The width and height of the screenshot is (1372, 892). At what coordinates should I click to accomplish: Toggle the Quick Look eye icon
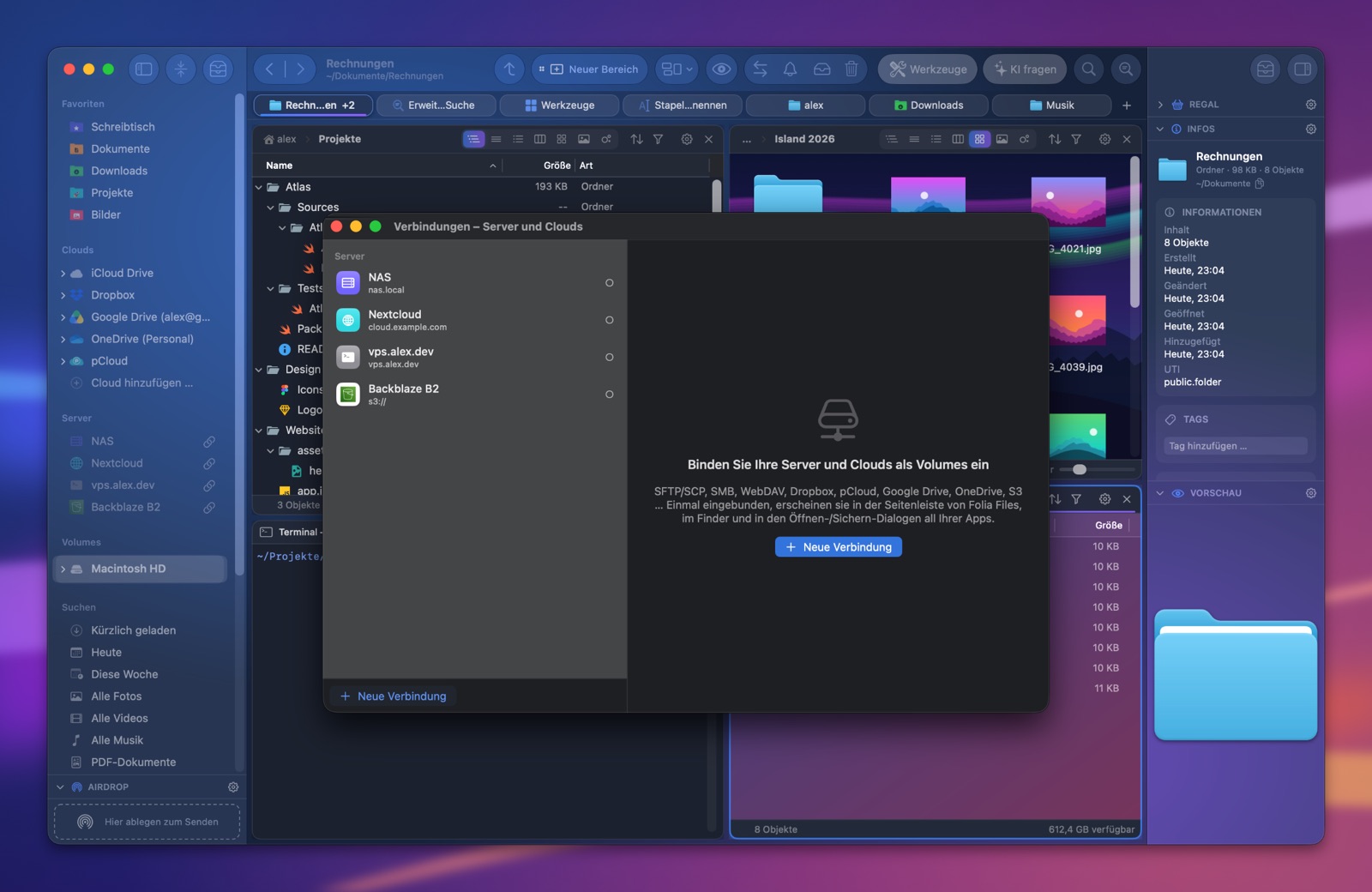pyautogui.click(x=722, y=69)
